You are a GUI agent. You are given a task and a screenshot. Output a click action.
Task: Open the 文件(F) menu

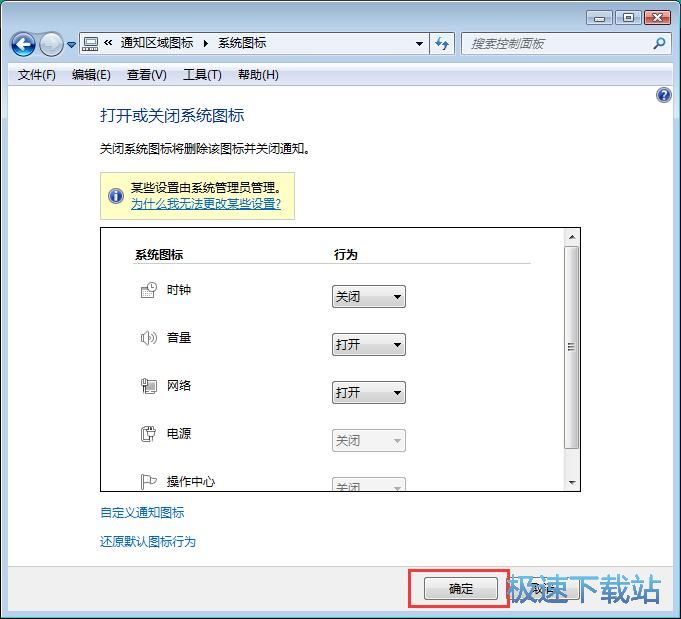(36, 75)
